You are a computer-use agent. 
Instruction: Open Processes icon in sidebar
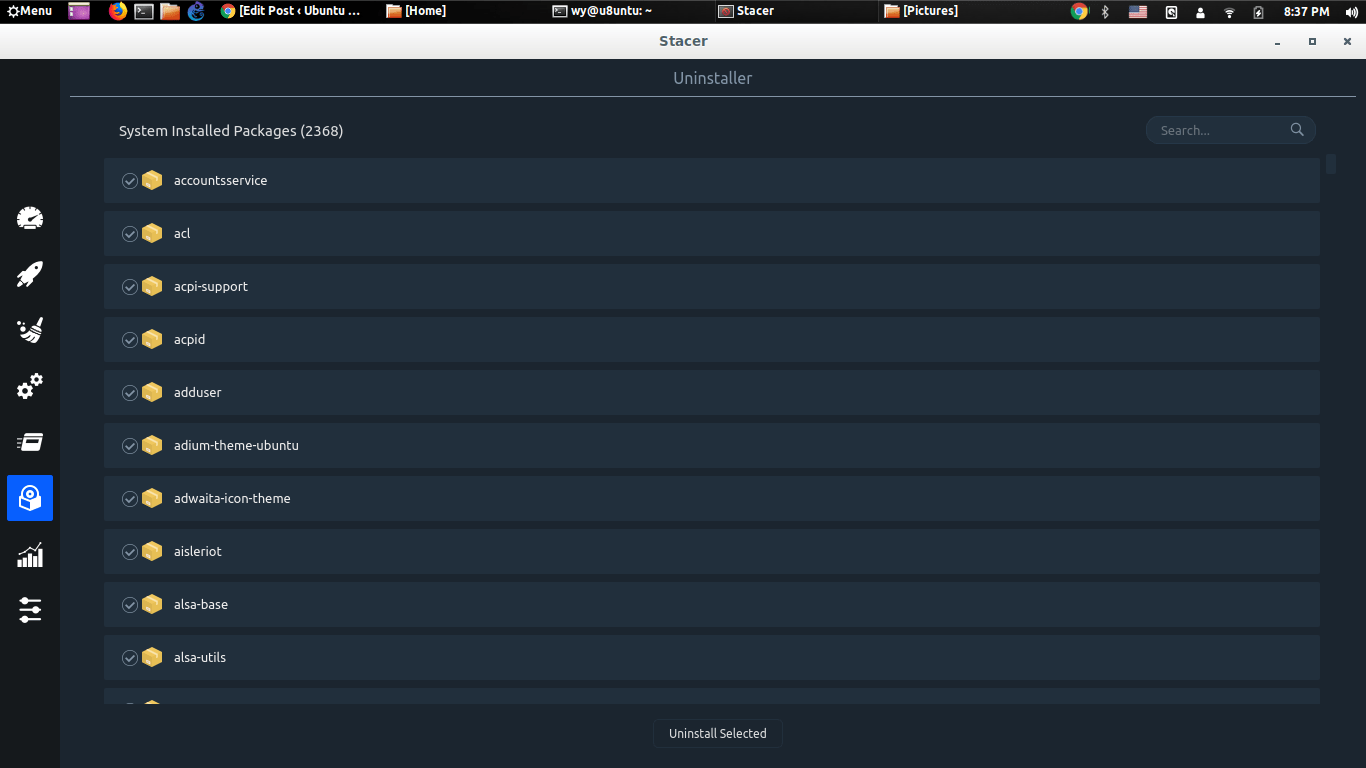pyautogui.click(x=30, y=442)
